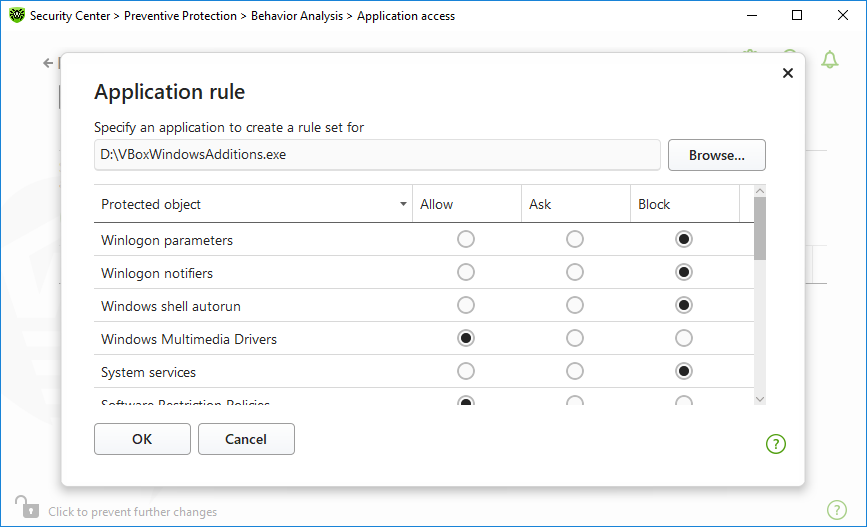Allow System services
Screen dimensions: 867x527
(466, 371)
